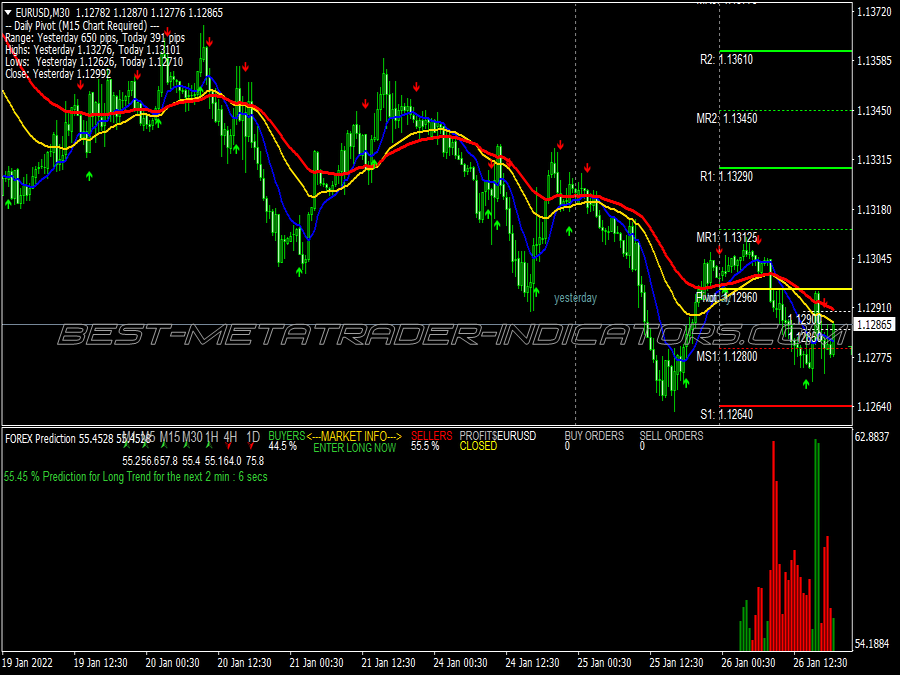Click the MR2: 1.13450 pivot label
This screenshot has width=900, height=675.
click(x=727, y=119)
